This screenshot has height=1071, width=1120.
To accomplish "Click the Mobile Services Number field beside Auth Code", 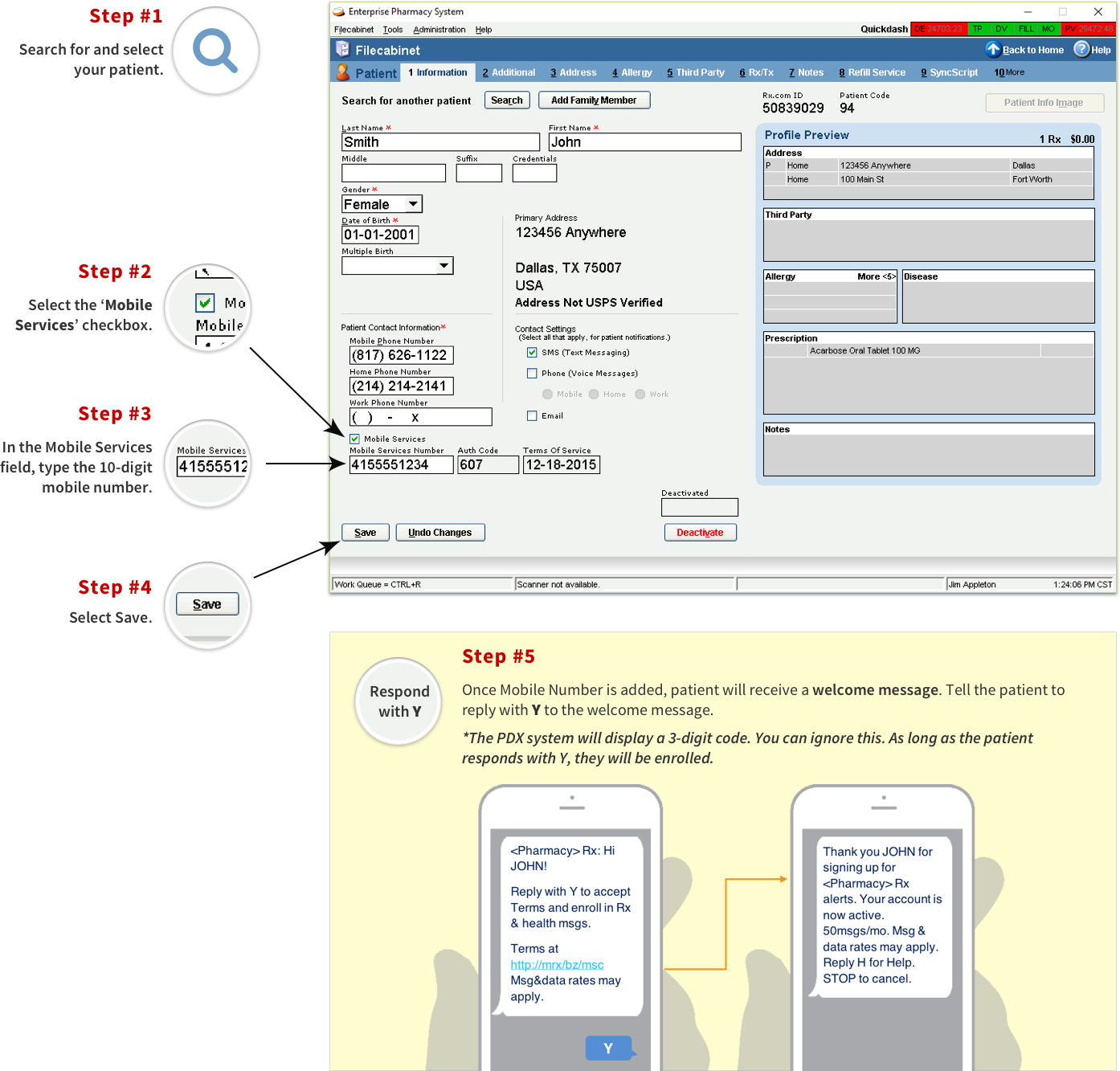I will [x=402, y=464].
